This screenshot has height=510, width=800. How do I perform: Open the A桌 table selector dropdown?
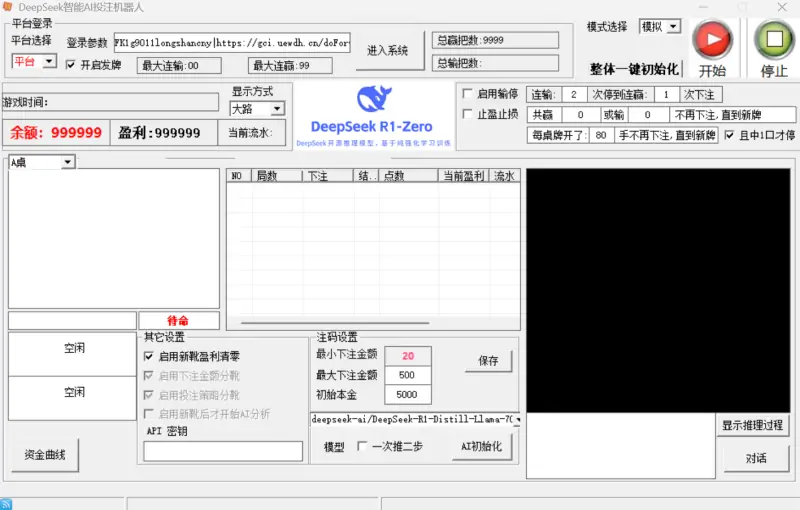(41, 162)
